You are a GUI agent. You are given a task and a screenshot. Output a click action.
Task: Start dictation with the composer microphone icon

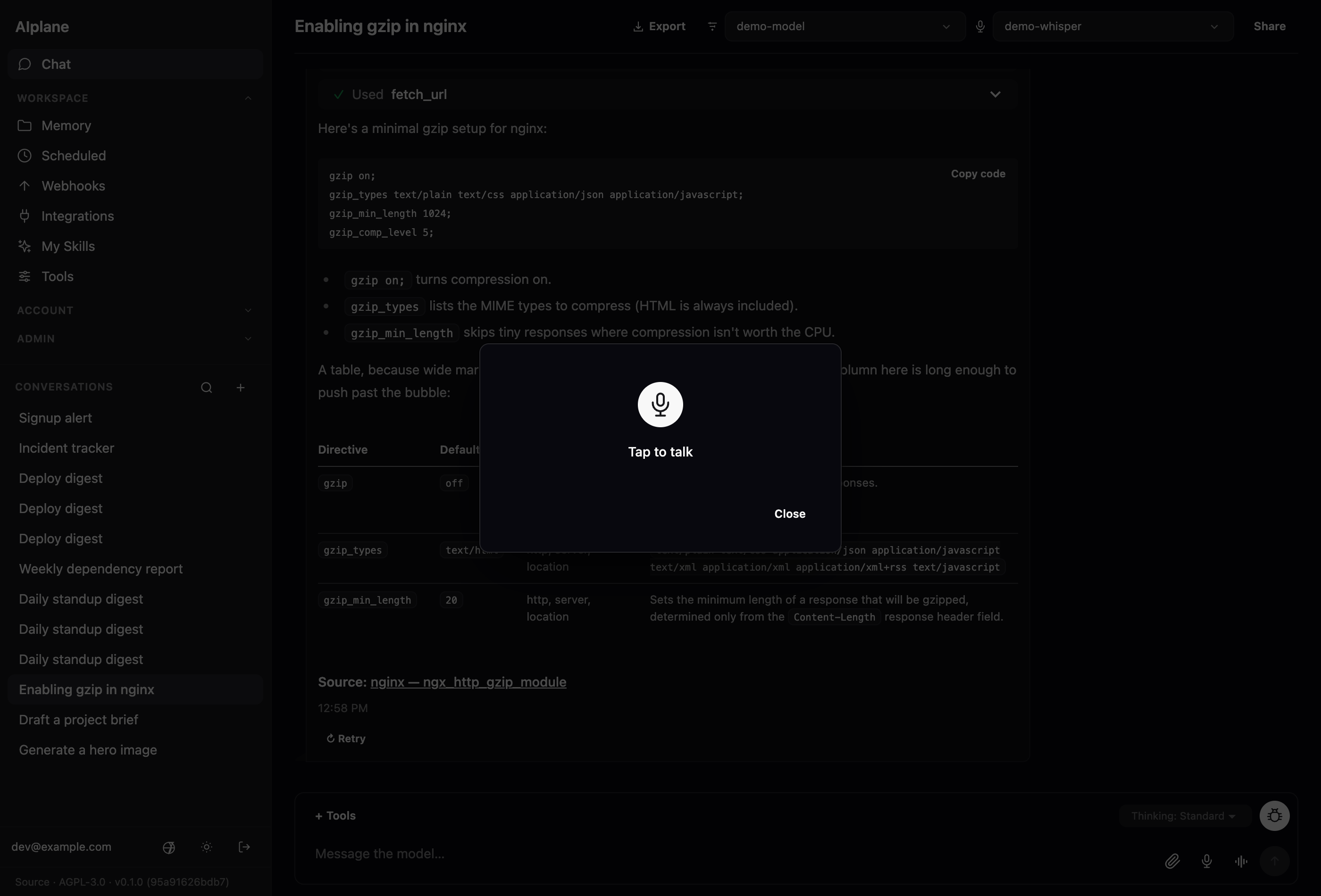[x=1207, y=862]
